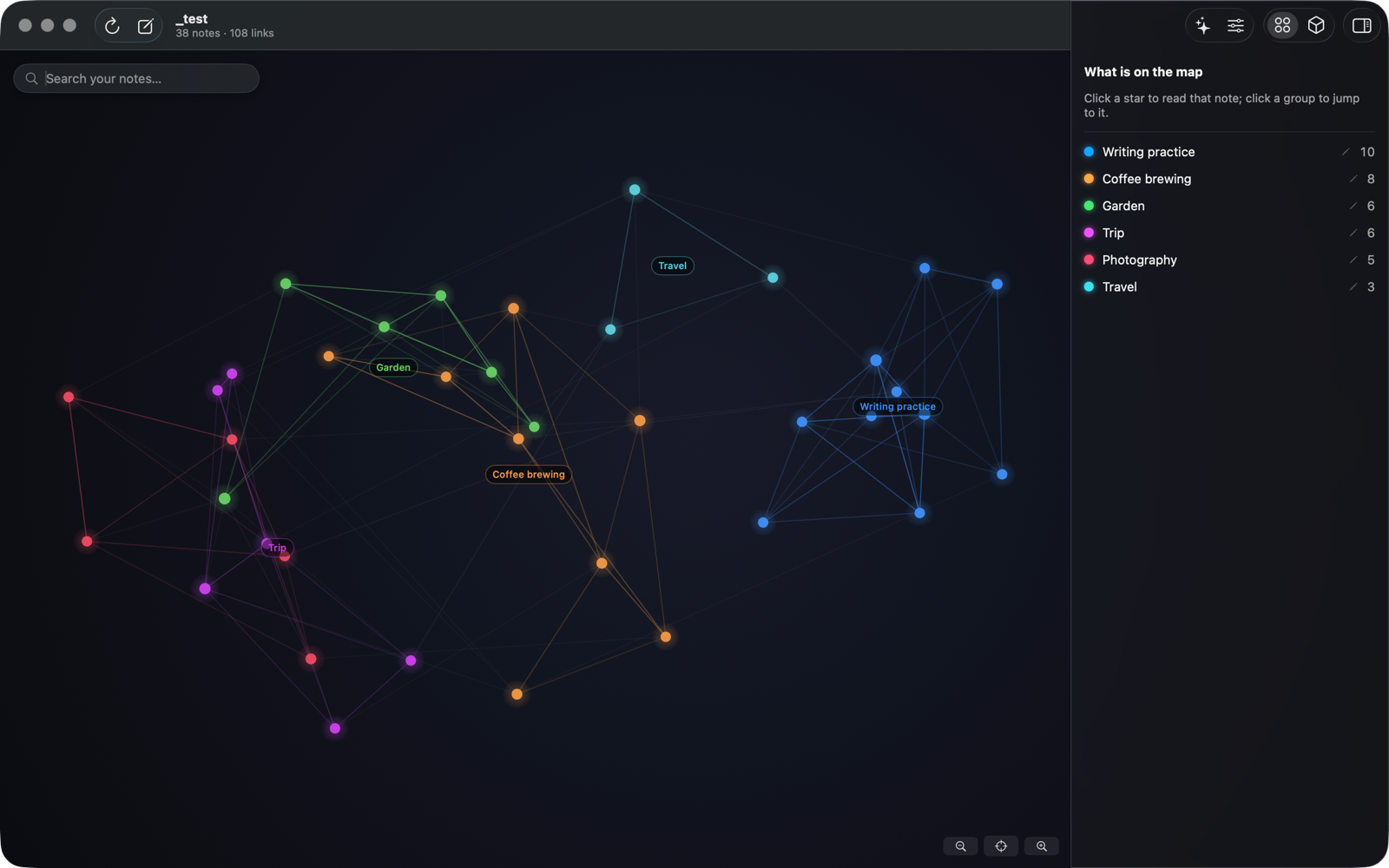Jump to Coffee brewing group in list

pyautogui.click(x=1229, y=179)
